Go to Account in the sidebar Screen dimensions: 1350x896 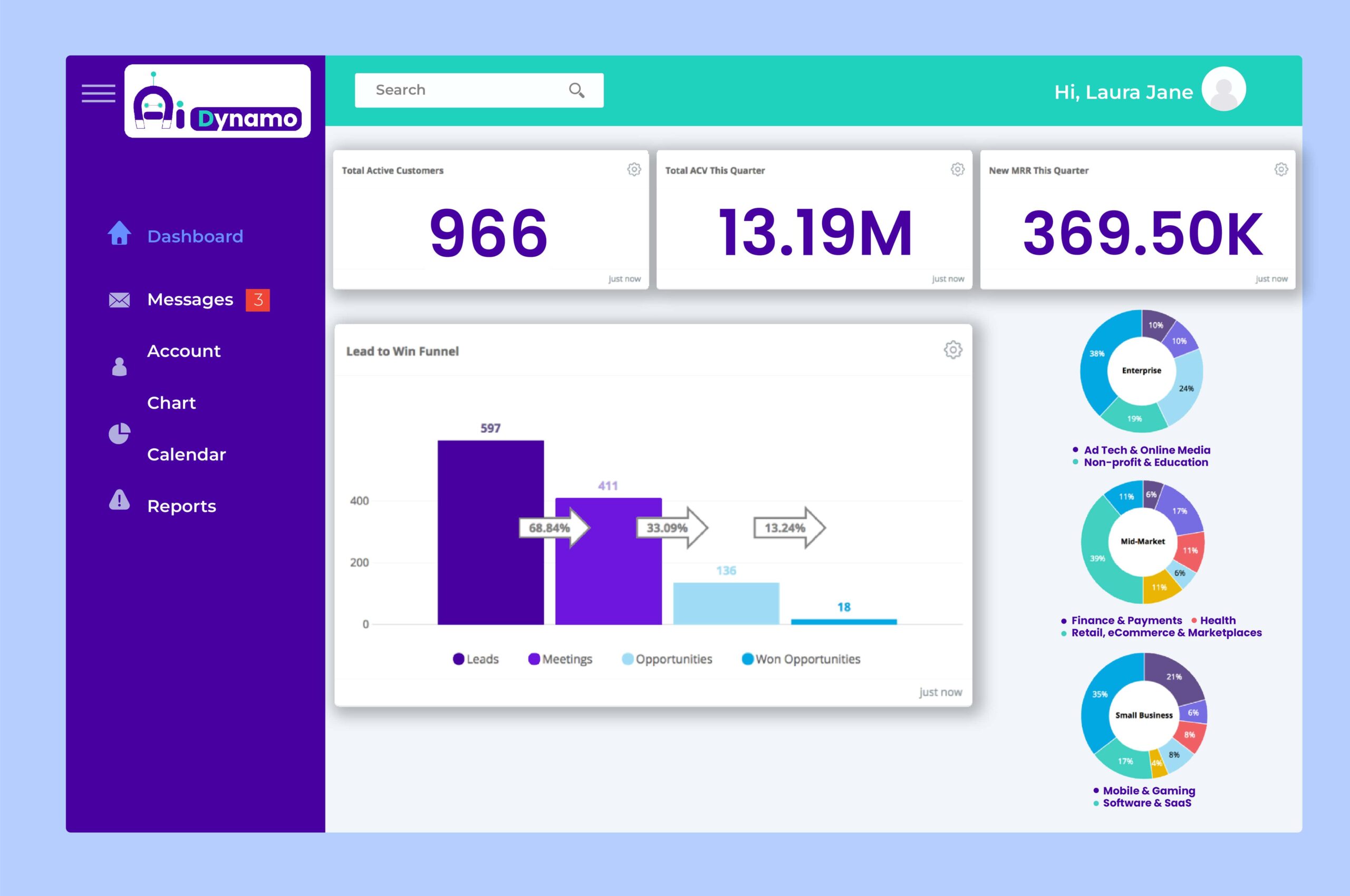coord(184,351)
